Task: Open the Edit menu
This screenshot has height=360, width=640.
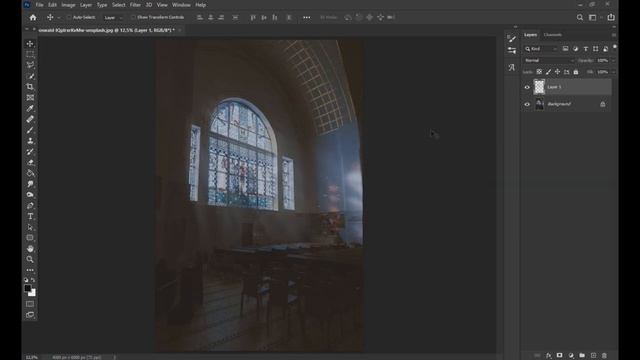Action: tap(52, 5)
